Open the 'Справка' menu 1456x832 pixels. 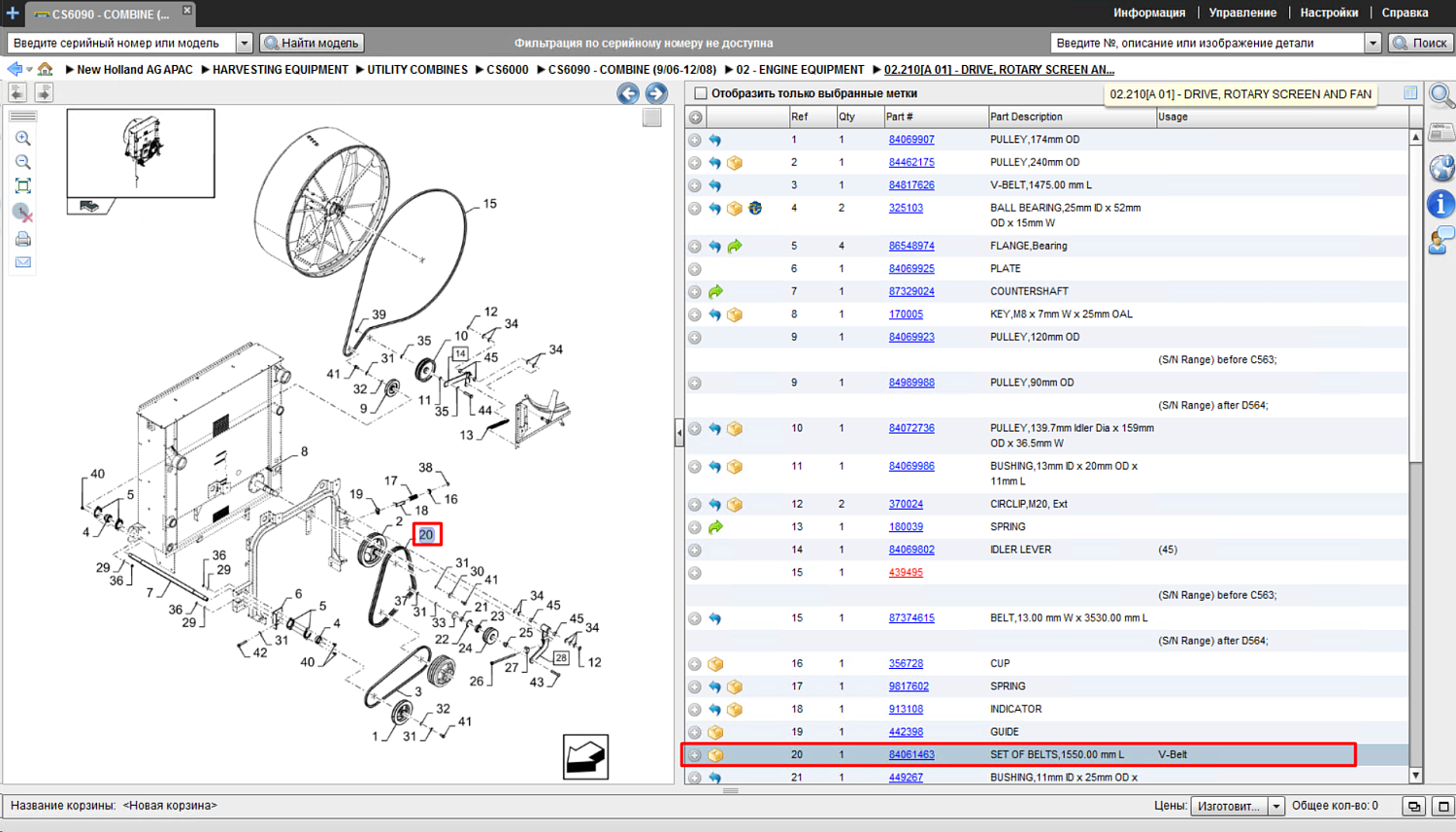click(x=1405, y=13)
